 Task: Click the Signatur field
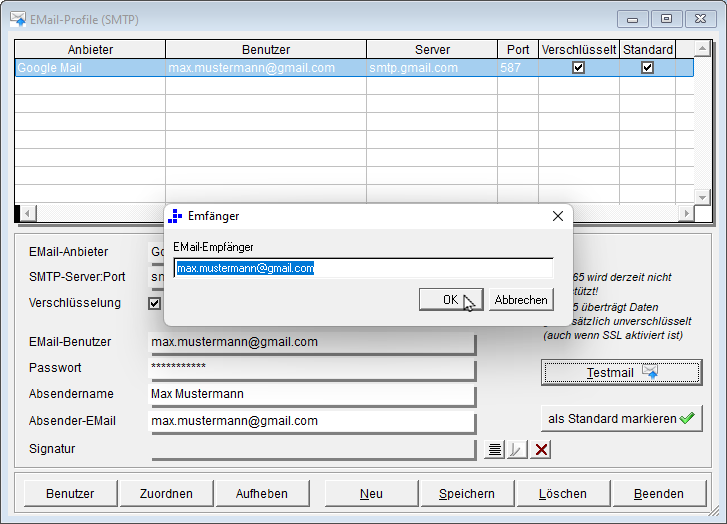(x=312, y=449)
